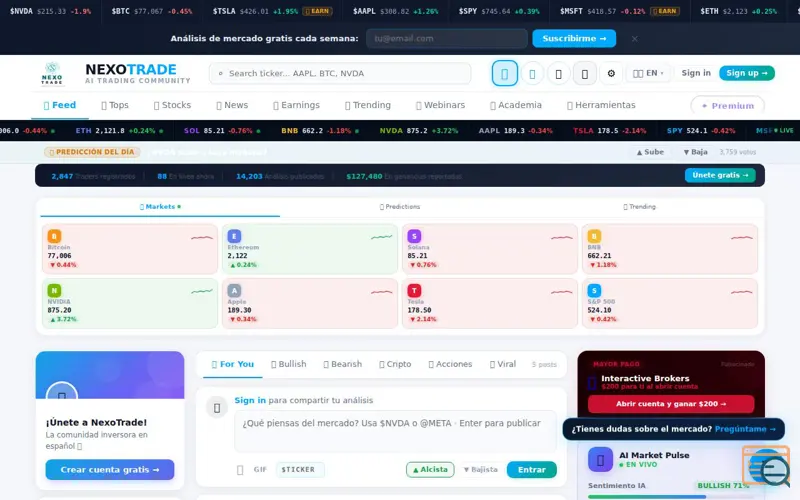
Task: Click the red T badge on Tesla card
Action: tap(414, 290)
